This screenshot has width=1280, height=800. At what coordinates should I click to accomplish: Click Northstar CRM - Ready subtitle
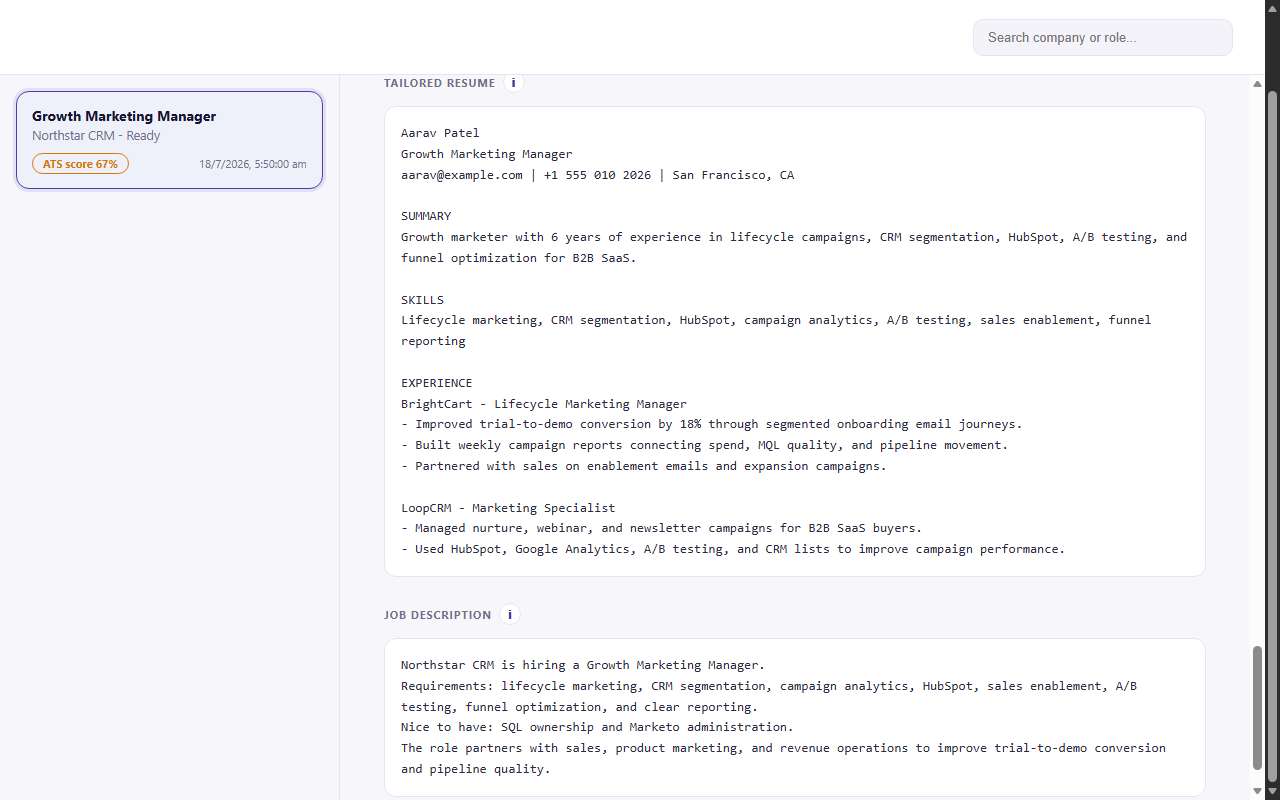(x=96, y=136)
